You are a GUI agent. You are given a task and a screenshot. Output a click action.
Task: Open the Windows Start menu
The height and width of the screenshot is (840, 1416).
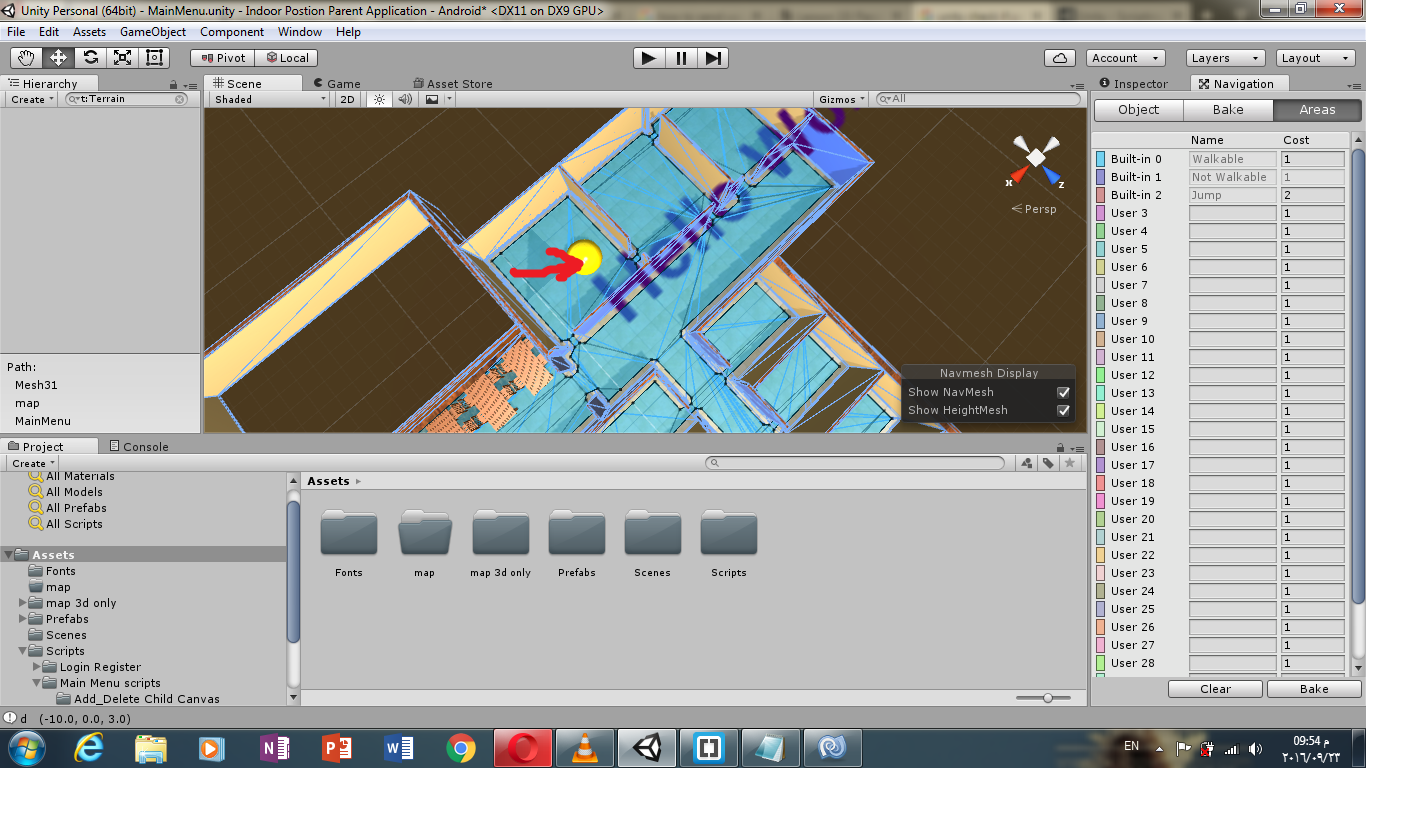click(27, 748)
